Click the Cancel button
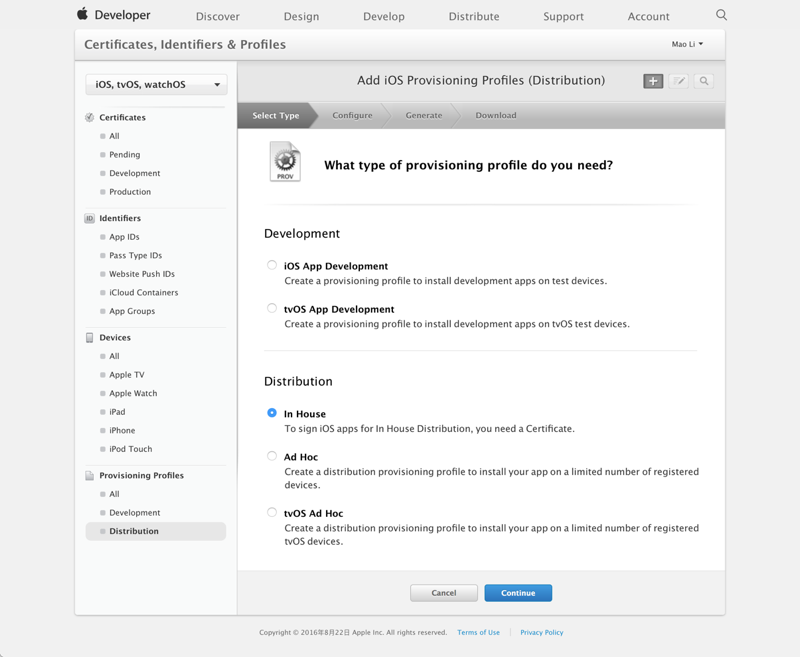This screenshot has height=657, width=800. click(444, 593)
